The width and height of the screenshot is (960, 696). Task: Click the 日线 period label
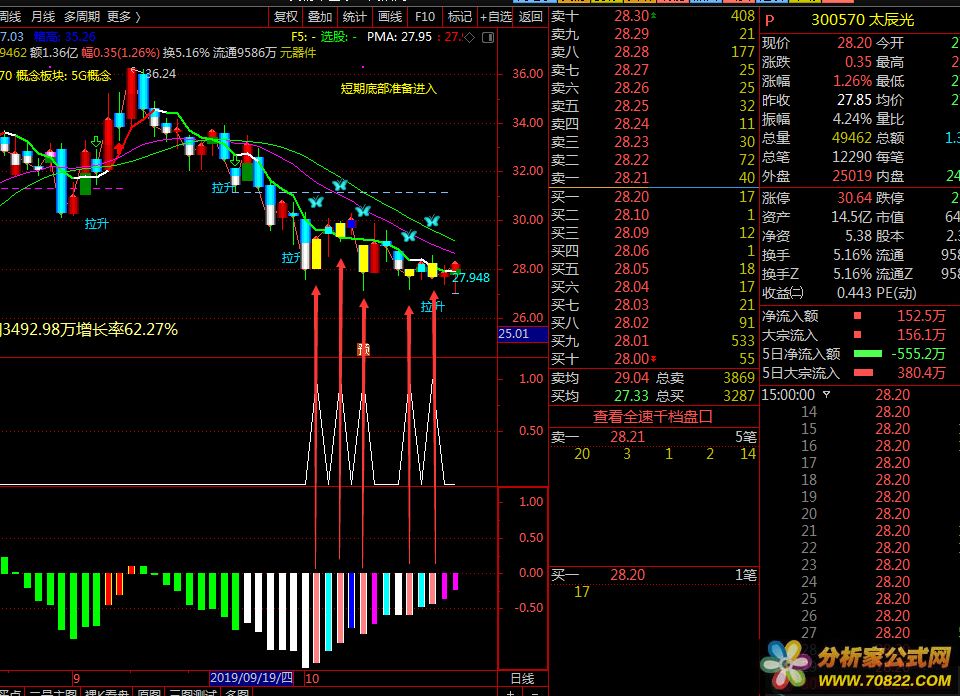pos(522,678)
